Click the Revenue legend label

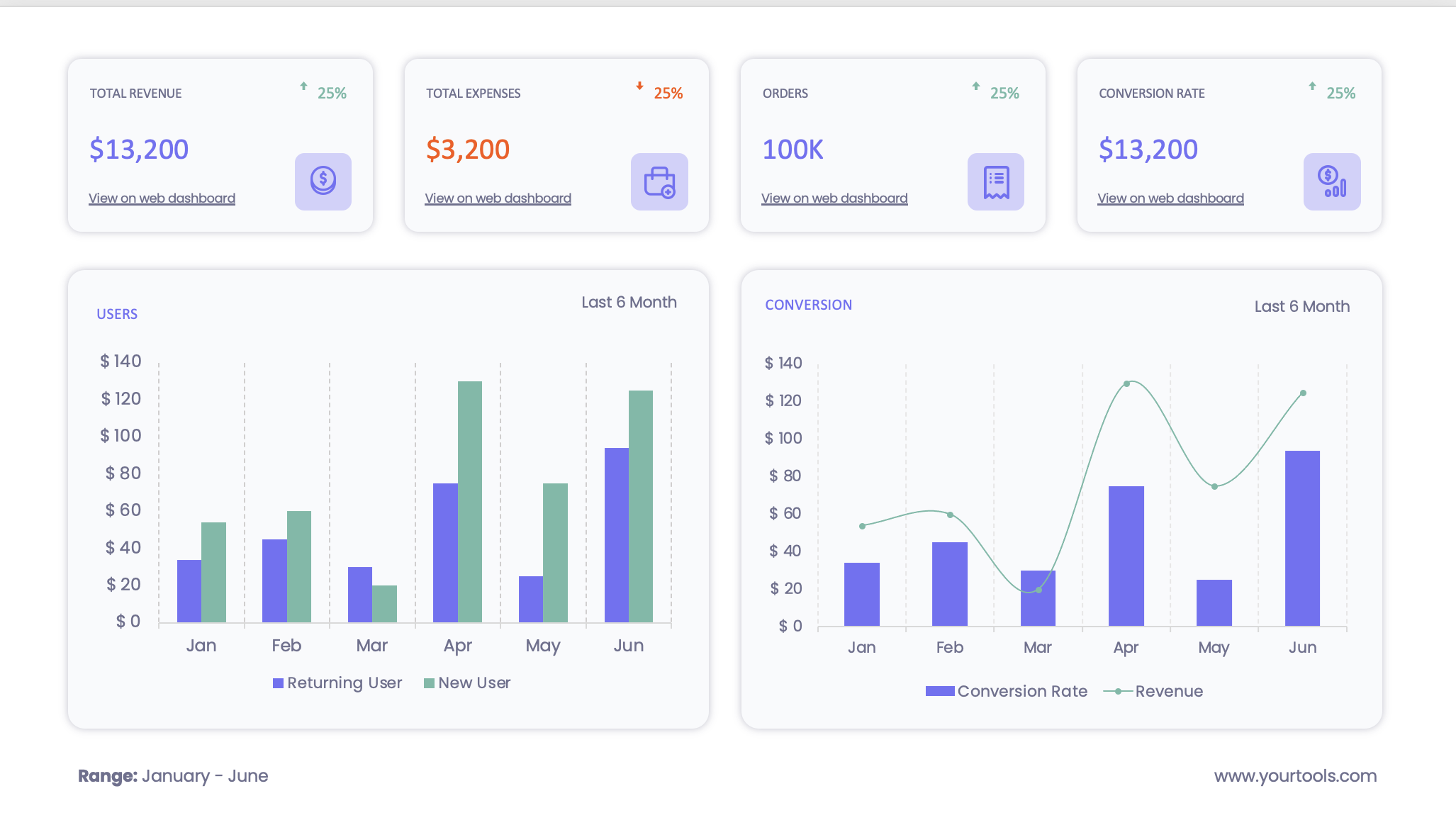[x=1169, y=691]
